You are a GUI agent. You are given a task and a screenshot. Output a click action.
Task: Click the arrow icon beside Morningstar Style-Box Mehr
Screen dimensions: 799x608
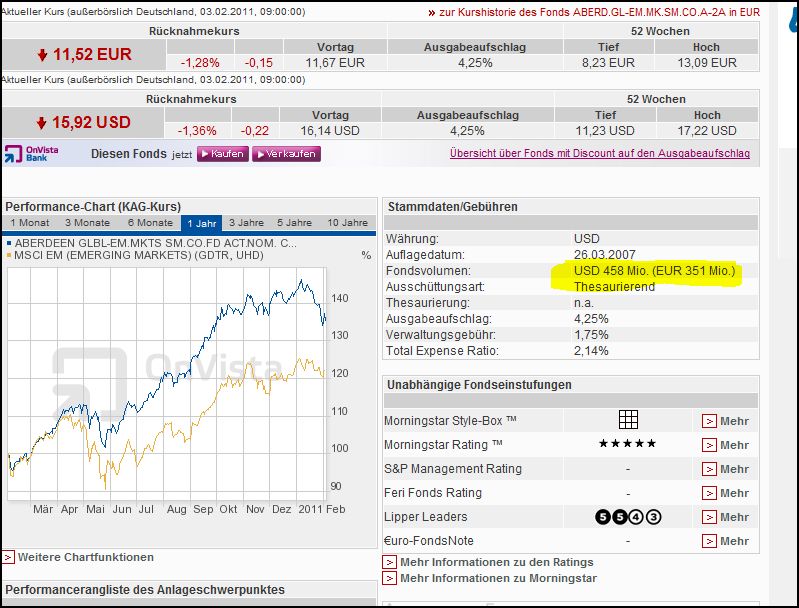click(x=709, y=421)
